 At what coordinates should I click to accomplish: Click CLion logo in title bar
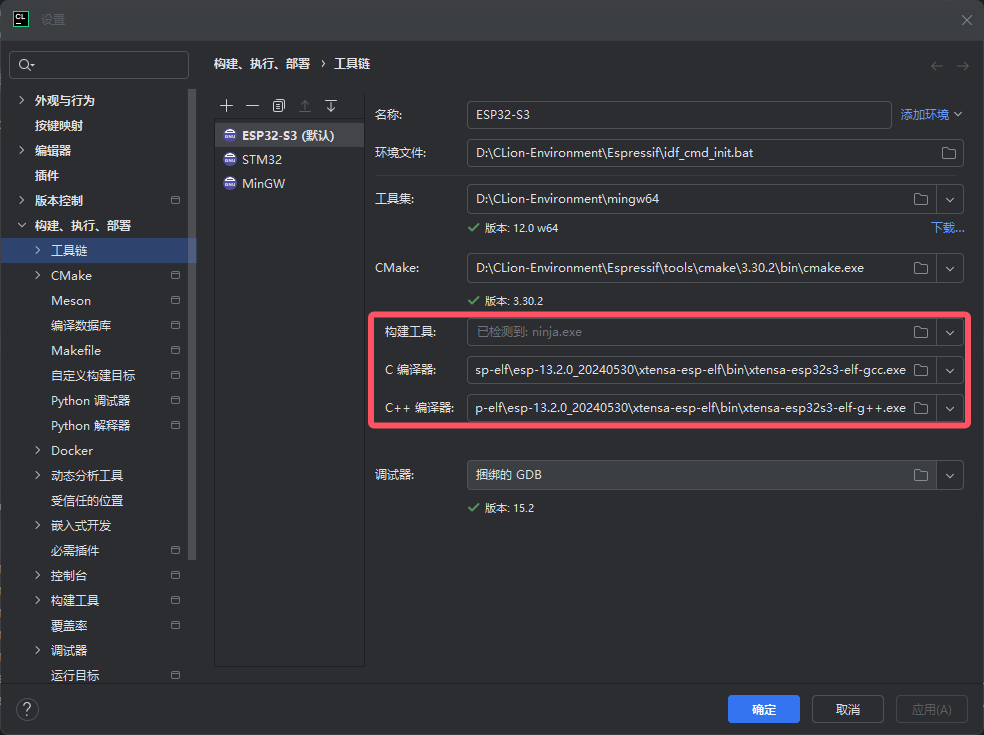point(21,19)
